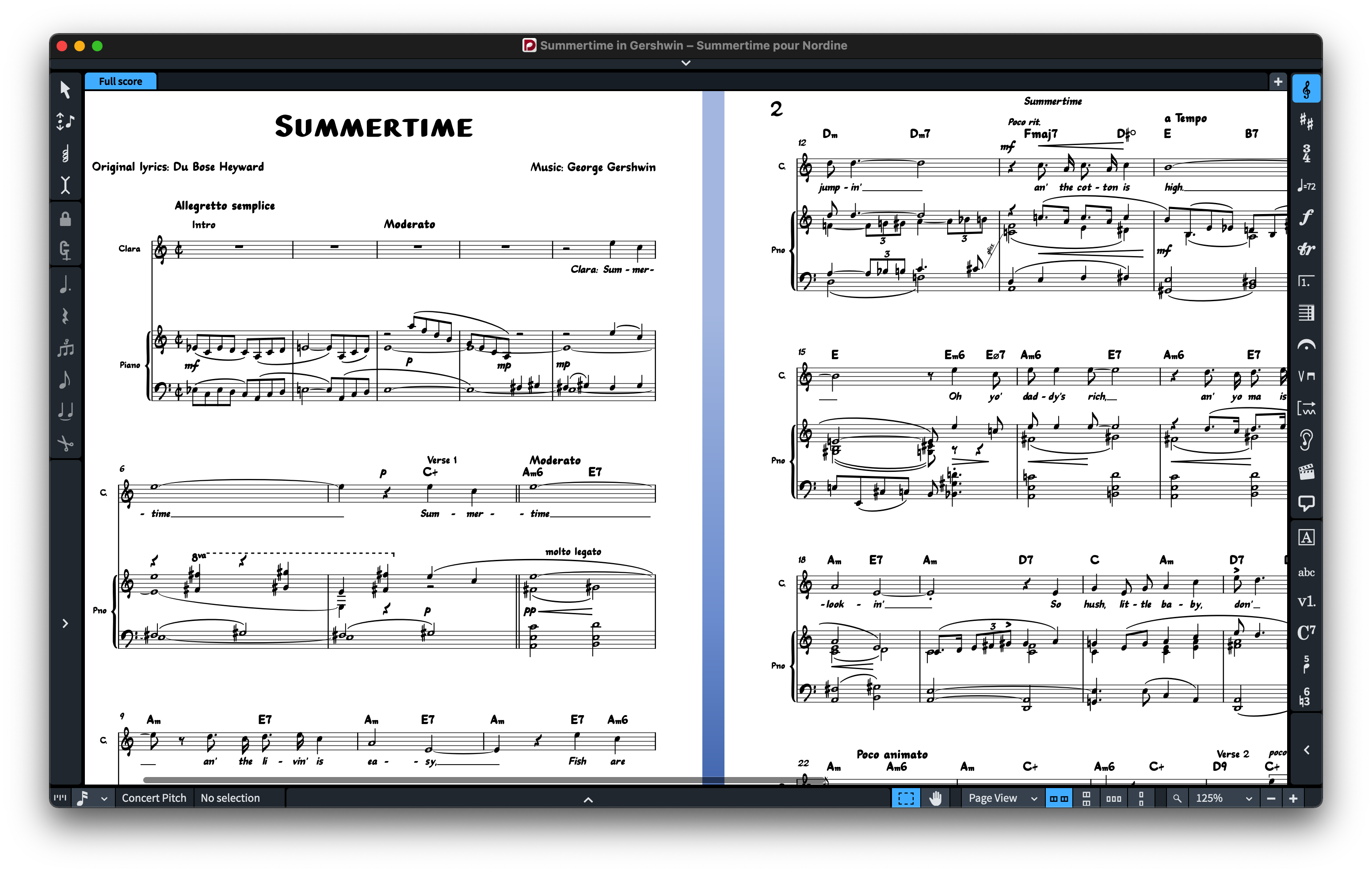Expand the toolbar disclosure arrow under title

click(686, 63)
